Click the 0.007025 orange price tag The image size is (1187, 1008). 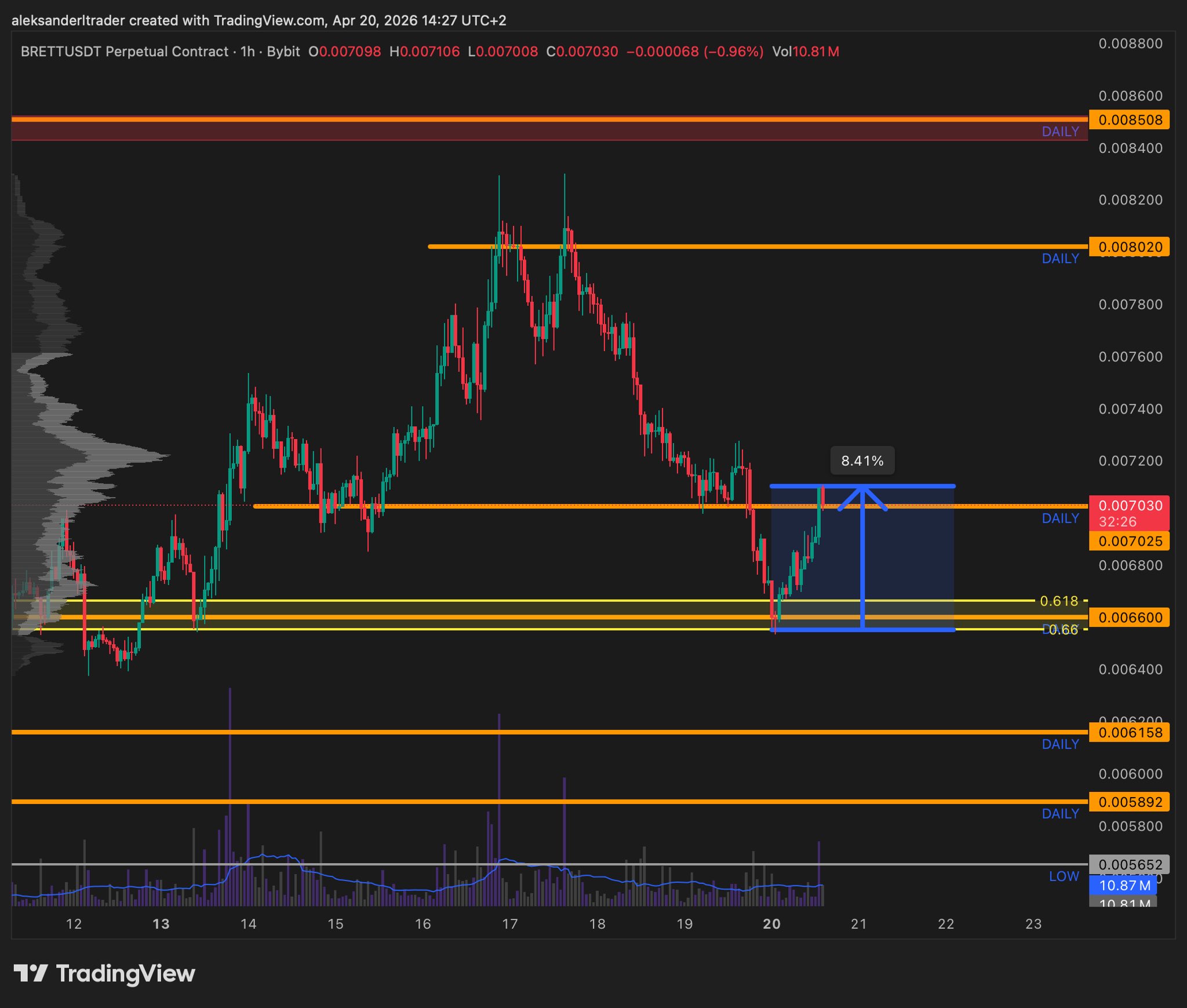click(1129, 541)
